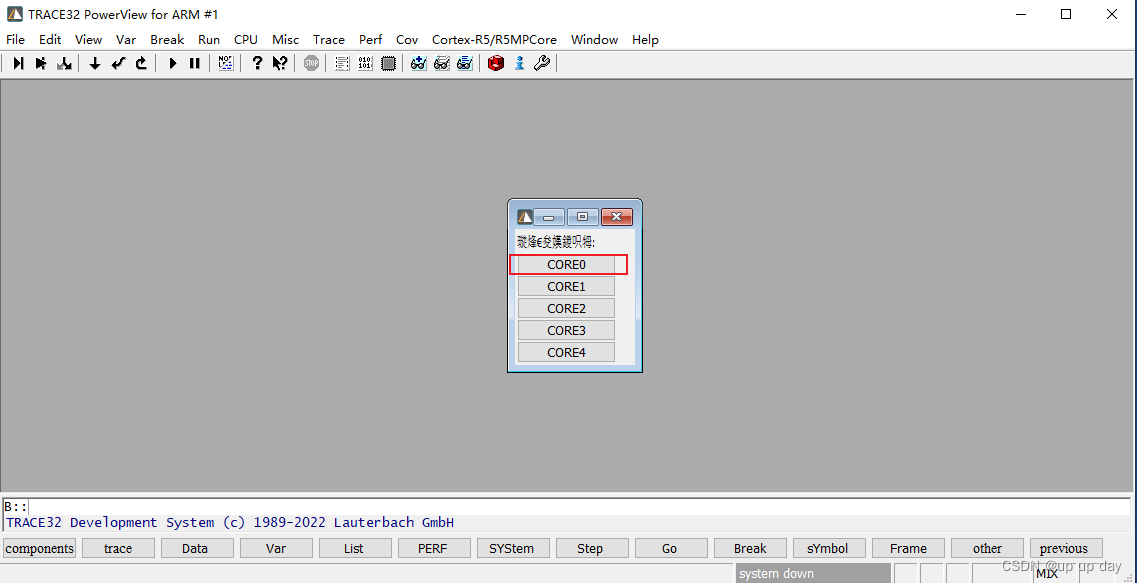Screen dimensions: 1137x583
Task: Click the blue info figure icon
Action: (x=519, y=63)
